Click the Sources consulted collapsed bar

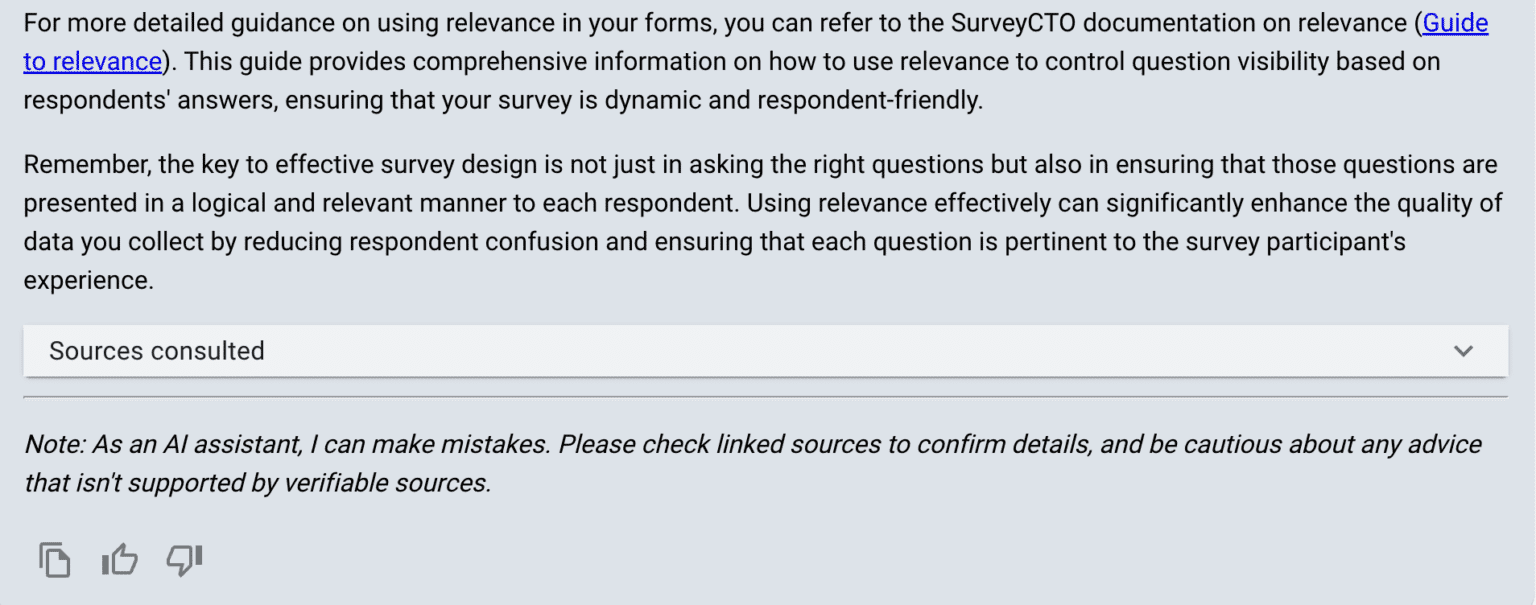(764, 351)
